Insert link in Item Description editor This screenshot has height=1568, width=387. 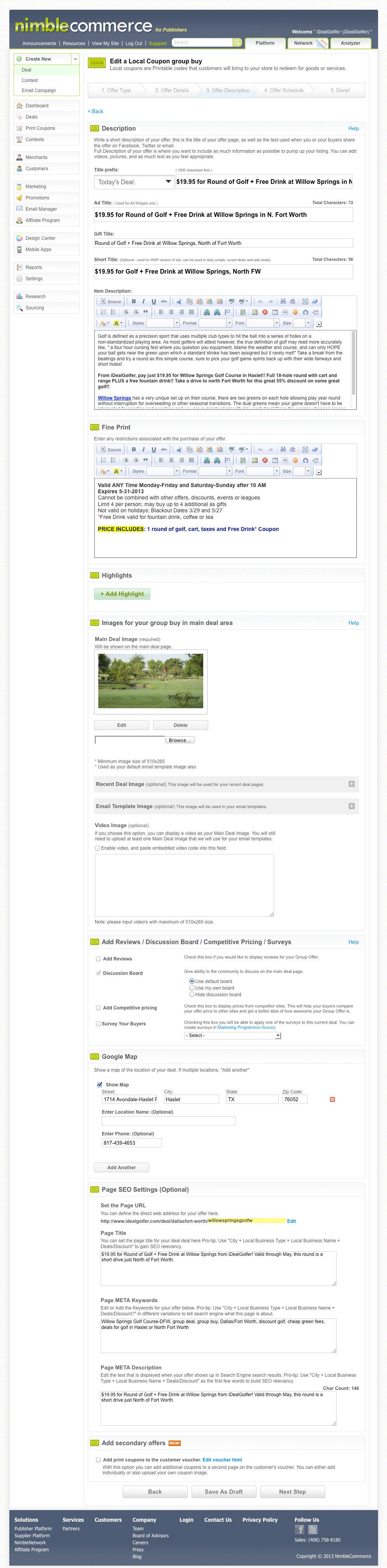click(207, 312)
